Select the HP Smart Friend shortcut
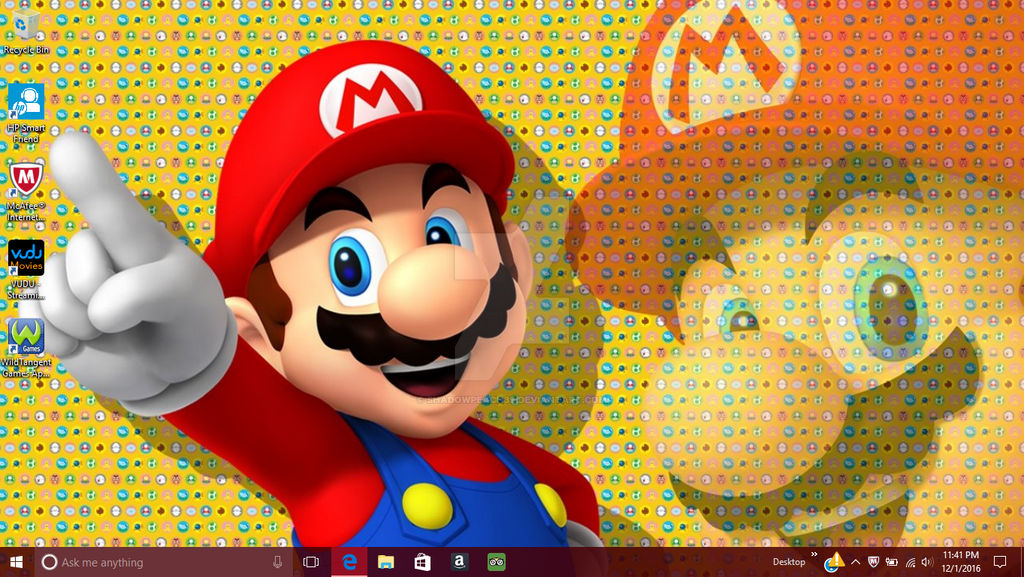Viewport: 1024px width, 577px height. pos(26,113)
